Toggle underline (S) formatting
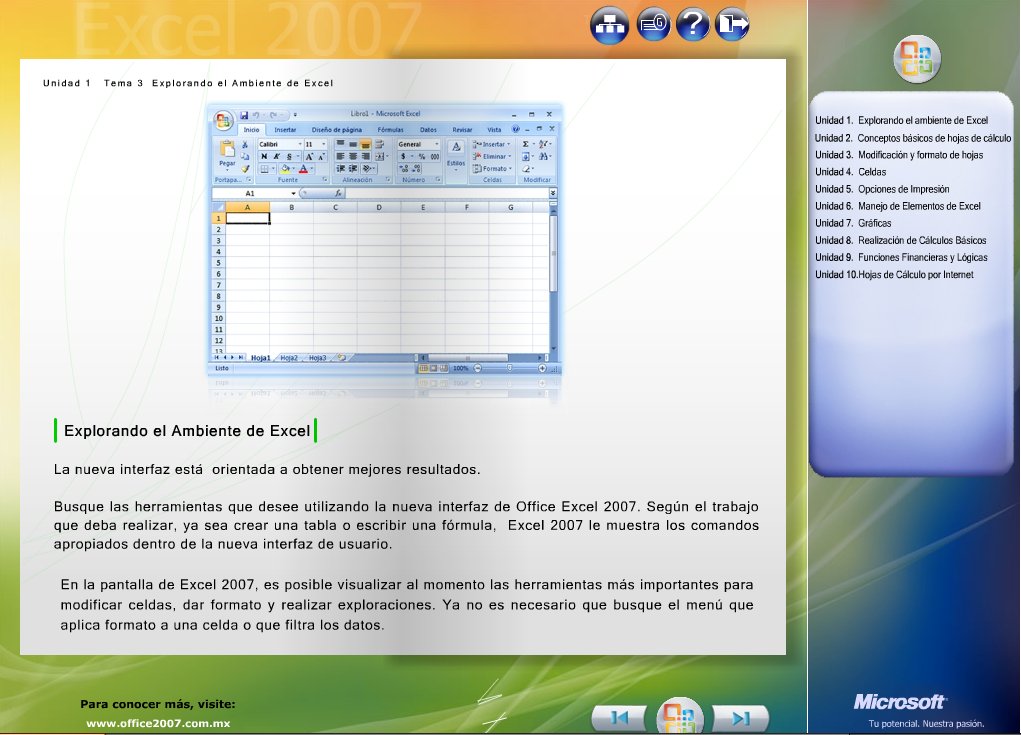The height and width of the screenshot is (735, 1021). coord(289,156)
